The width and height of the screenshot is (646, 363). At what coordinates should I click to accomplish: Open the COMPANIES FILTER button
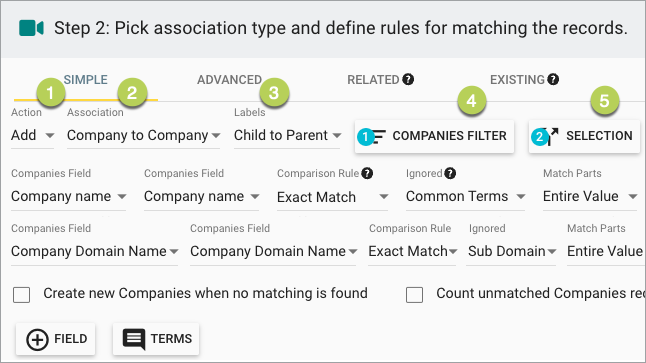tap(434, 136)
